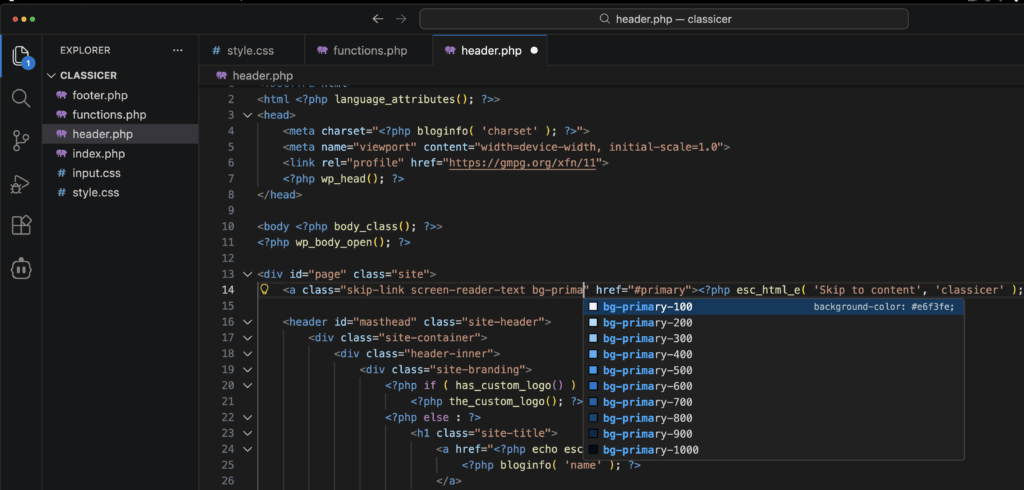The height and width of the screenshot is (490, 1024).
Task: Click the back navigation arrow
Action: pyautogui.click(x=377, y=19)
